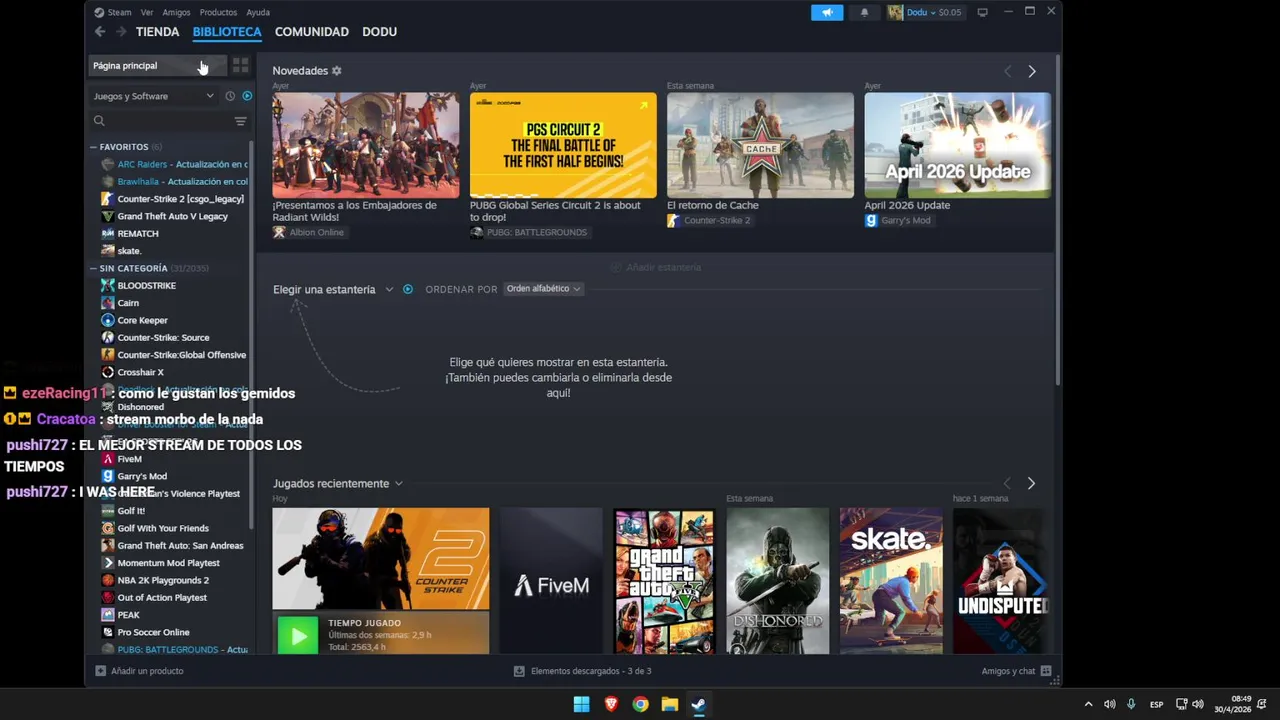Open the Steam announcements megaphone icon
This screenshot has width=1280, height=720.
coord(827,12)
